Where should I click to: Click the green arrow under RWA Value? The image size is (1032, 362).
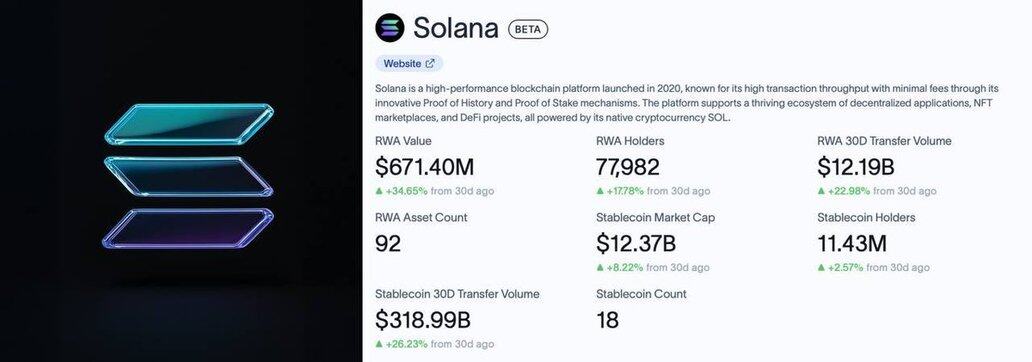(378, 192)
